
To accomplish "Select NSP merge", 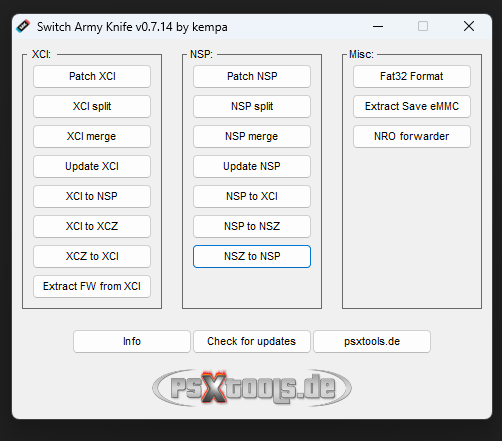I will 252,136.
